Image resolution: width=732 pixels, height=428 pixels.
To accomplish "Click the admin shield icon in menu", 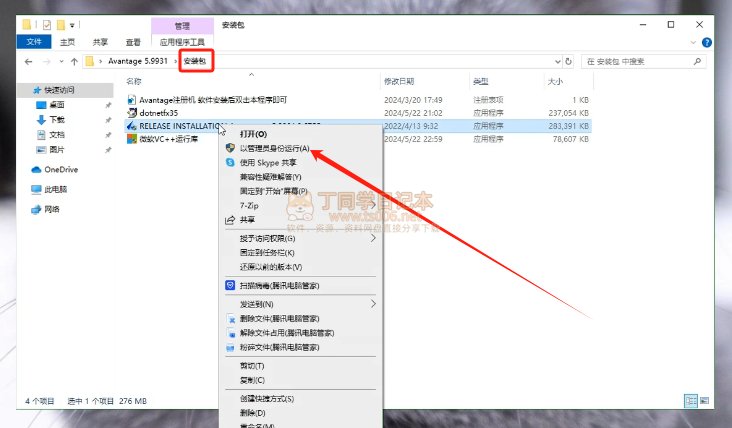I will (230, 148).
